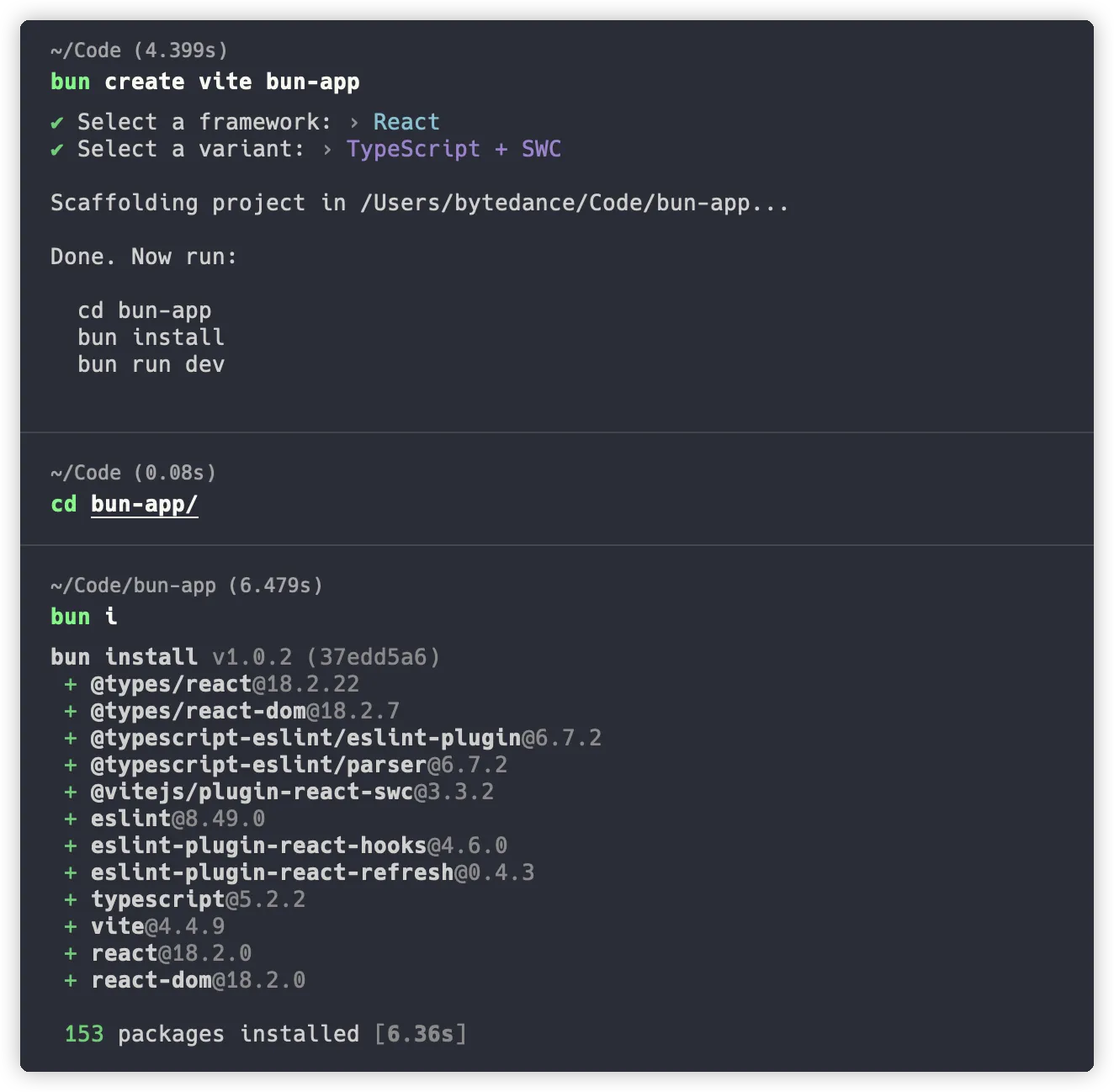The image size is (1114, 1092).
Task: Select the React framework answer text
Action: (406, 122)
